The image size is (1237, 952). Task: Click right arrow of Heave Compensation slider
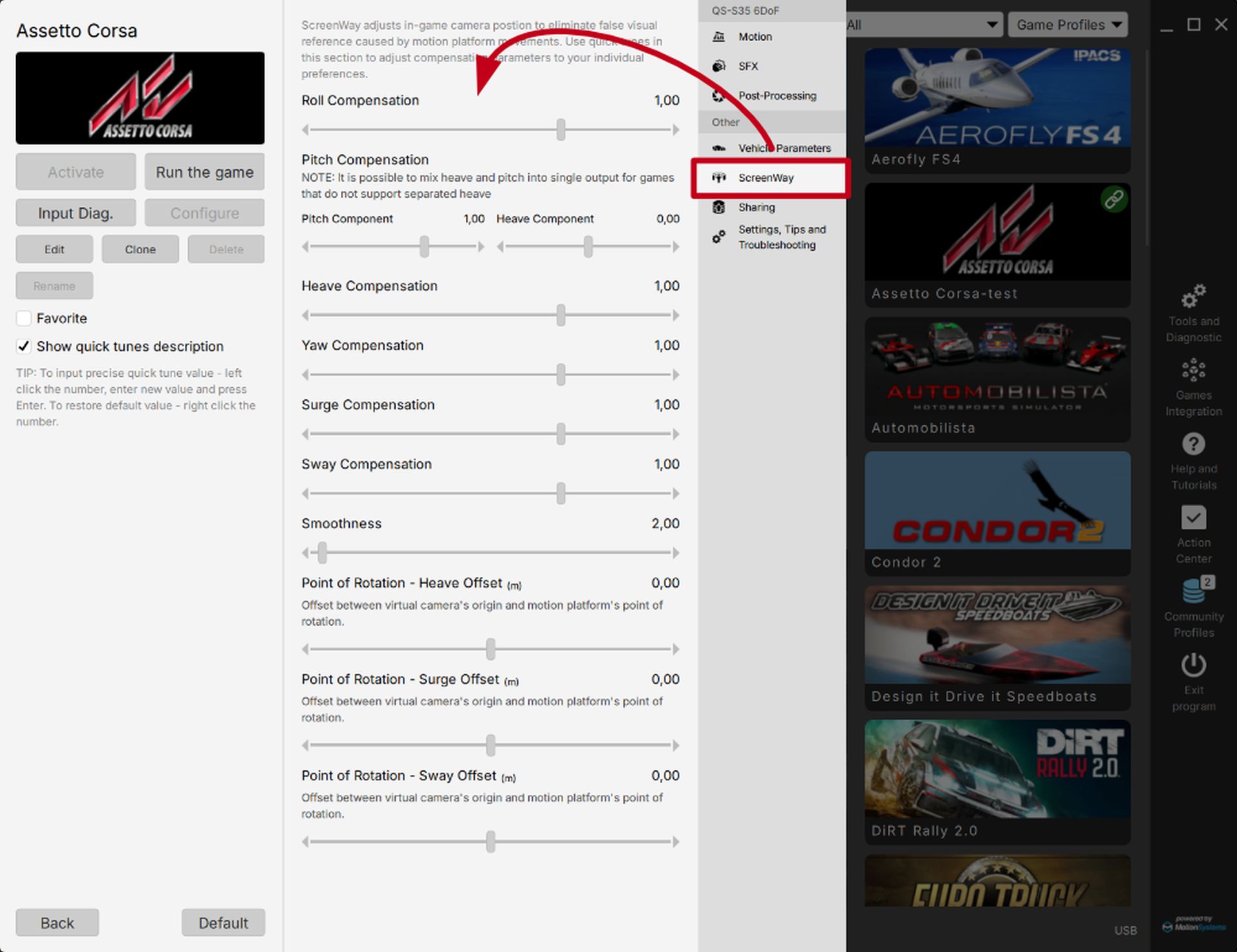pyautogui.click(x=675, y=316)
